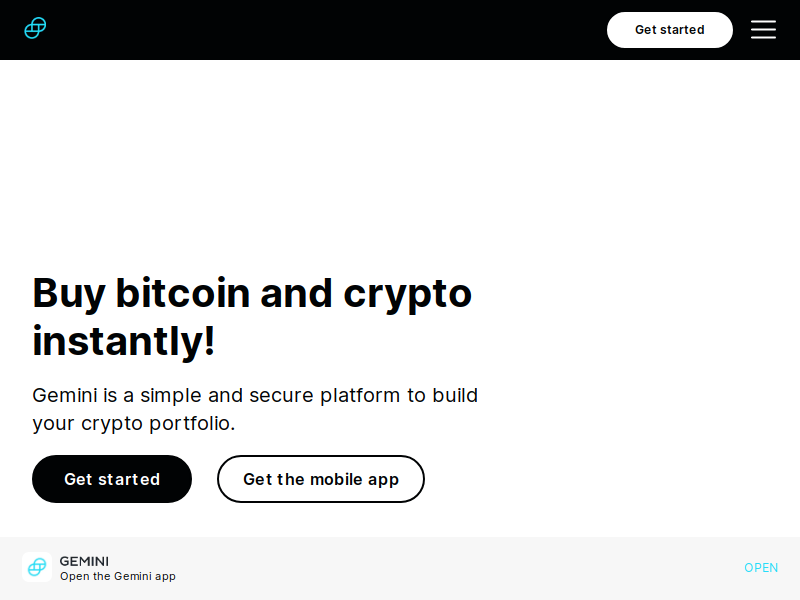The image size is (800, 600).
Task: Click the word 'crypto' in the headline
Action: [x=408, y=294]
